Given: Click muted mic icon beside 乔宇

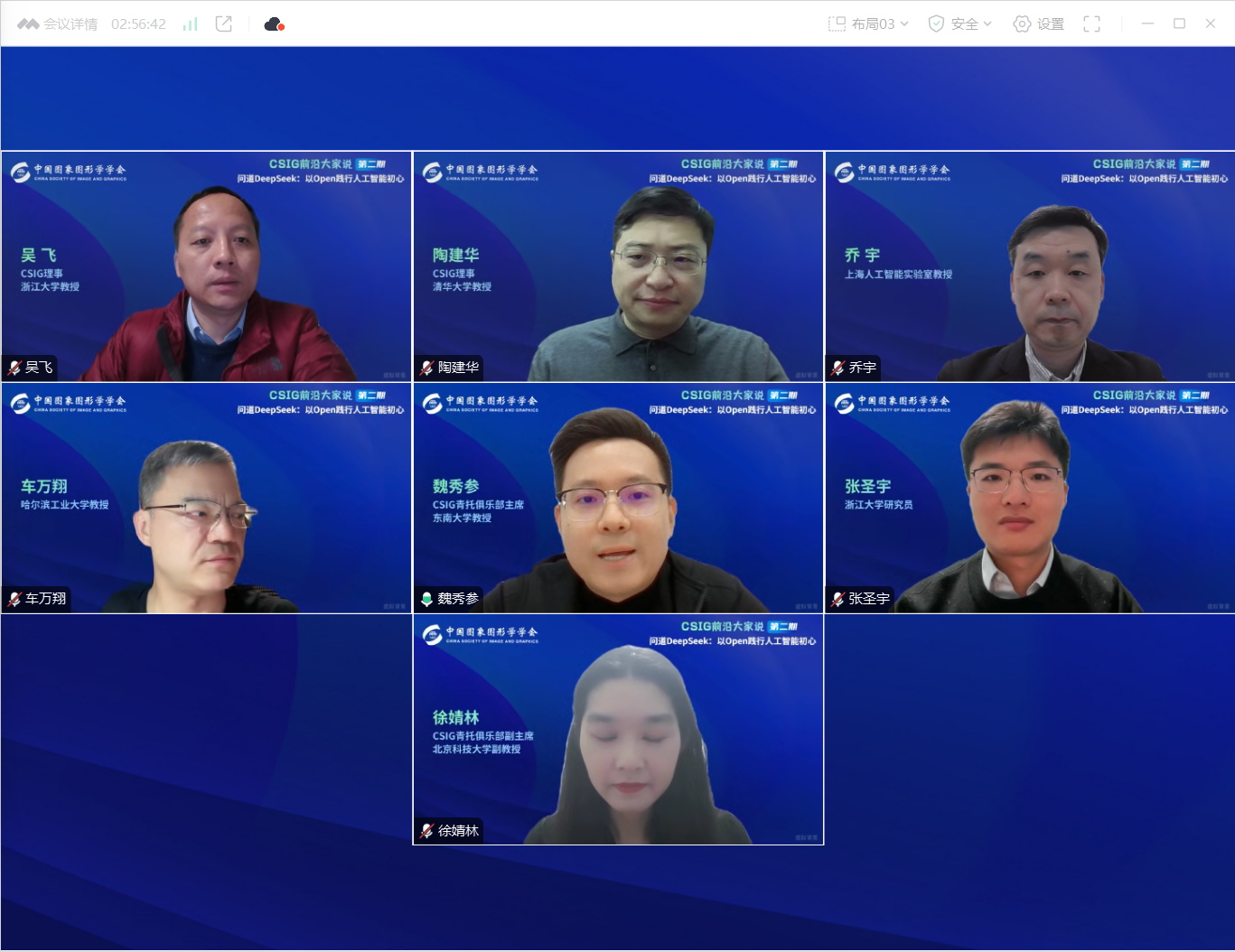Looking at the screenshot, I should pyautogui.click(x=838, y=368).
